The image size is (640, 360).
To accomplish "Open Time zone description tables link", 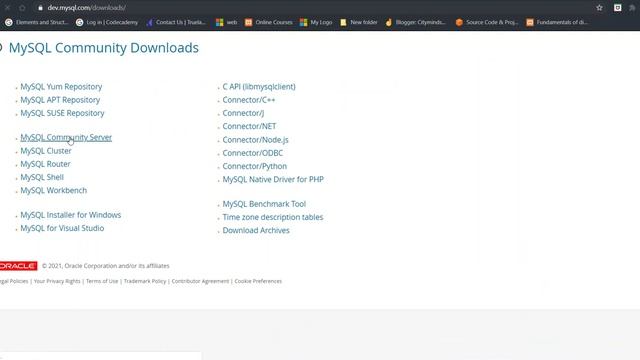I will tap(273, 217).
